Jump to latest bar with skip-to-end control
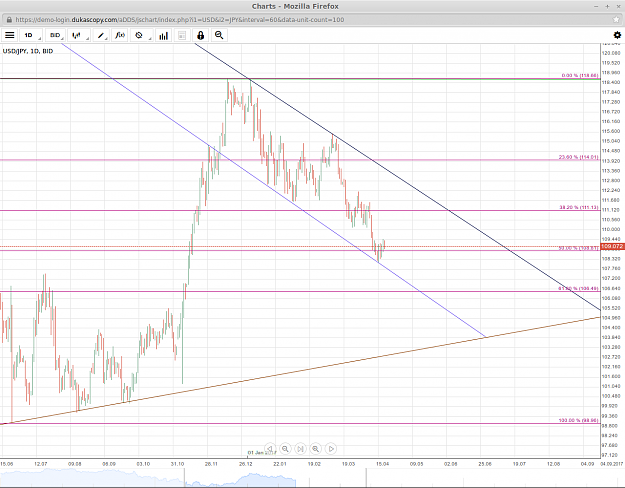Image resolution: width=625 pixels, height=488 pixels. 300,449
